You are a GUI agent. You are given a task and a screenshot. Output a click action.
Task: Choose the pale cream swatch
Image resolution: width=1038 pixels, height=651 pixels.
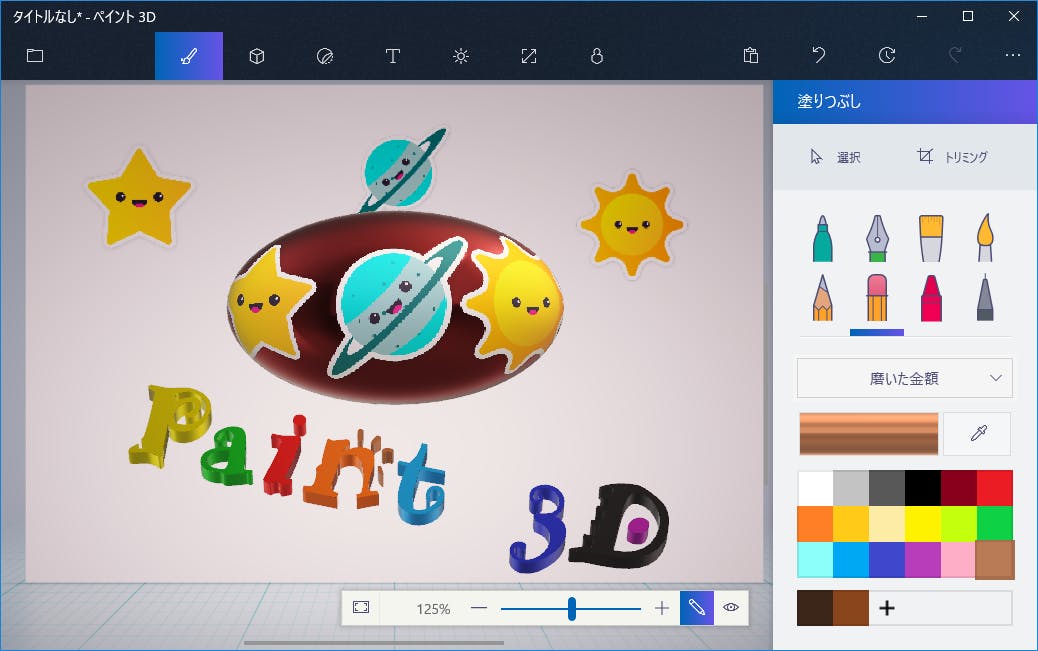click(x=887, y=524)
